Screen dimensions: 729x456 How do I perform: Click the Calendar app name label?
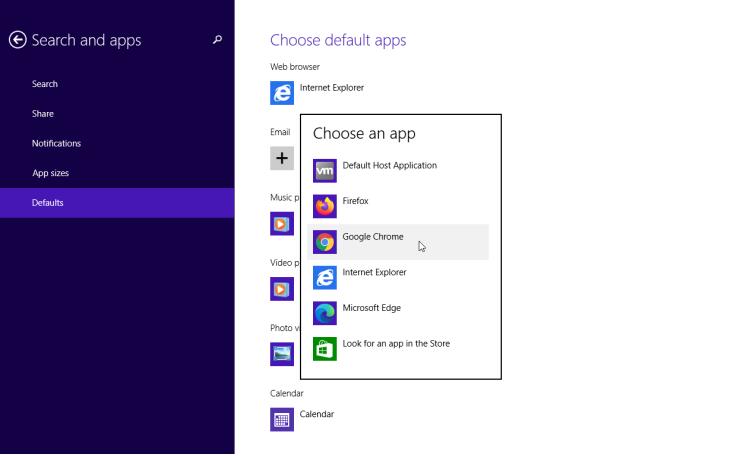[317, 414]
